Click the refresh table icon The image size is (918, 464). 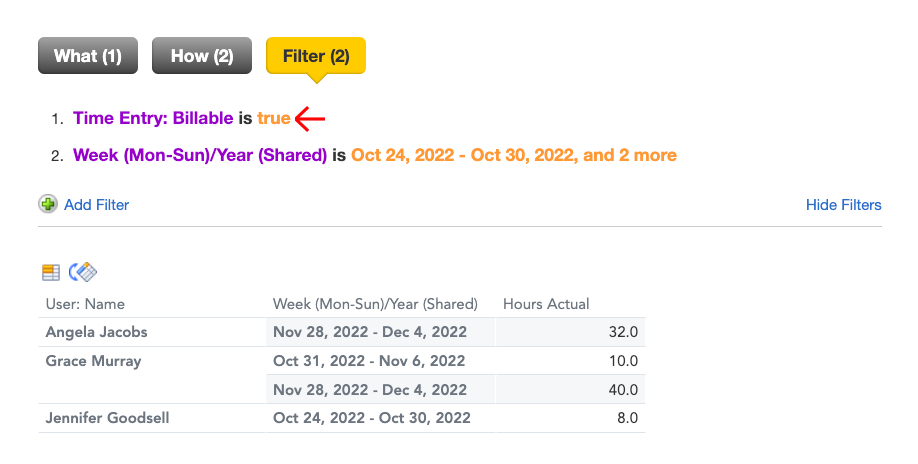83,272
